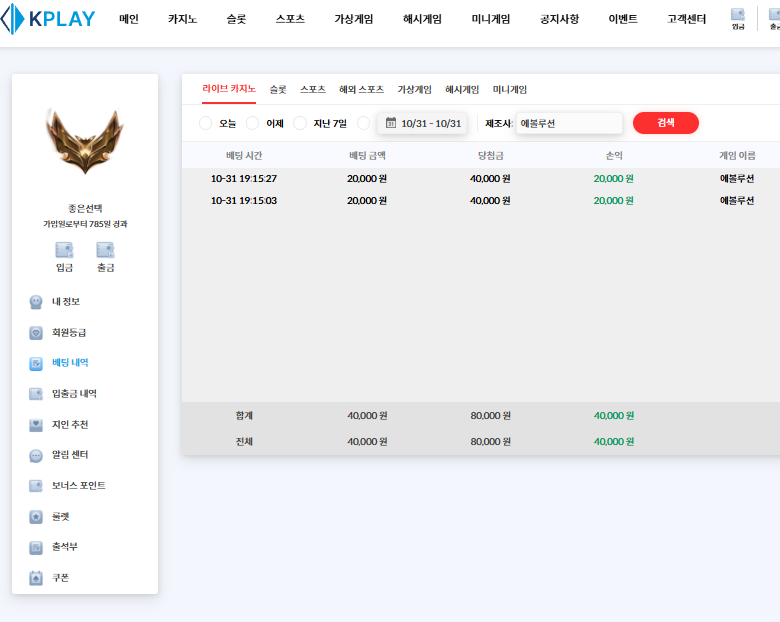Select the custom date range radio button

364,123
